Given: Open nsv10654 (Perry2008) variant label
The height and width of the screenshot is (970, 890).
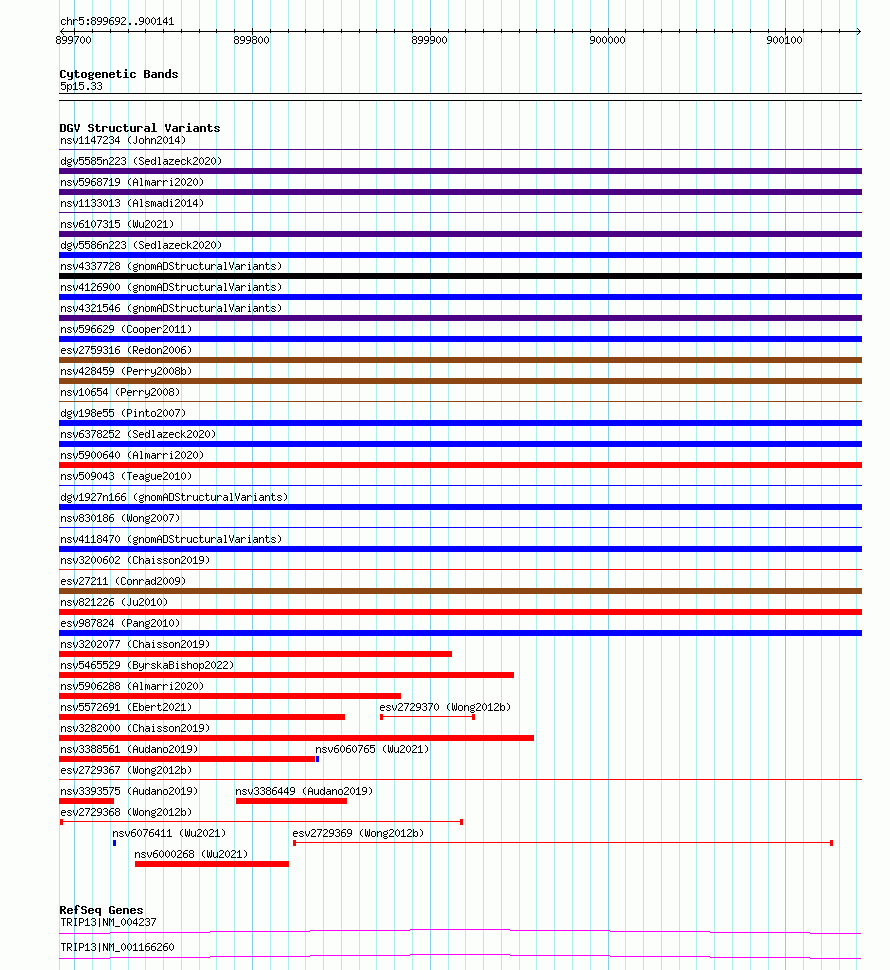Looking at the screenshot, I should pos(120,393).
